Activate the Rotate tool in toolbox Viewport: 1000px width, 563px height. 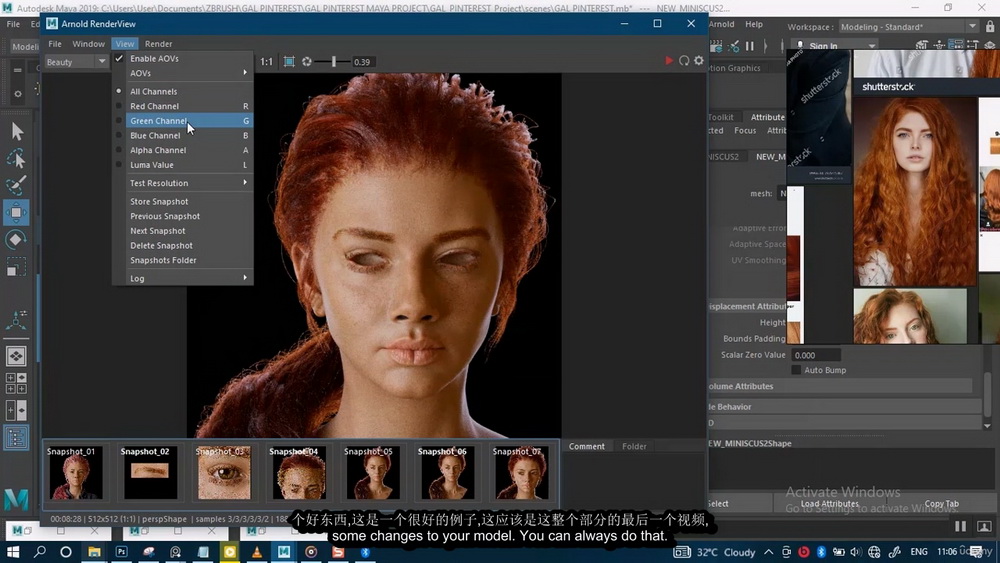(17, 240)
